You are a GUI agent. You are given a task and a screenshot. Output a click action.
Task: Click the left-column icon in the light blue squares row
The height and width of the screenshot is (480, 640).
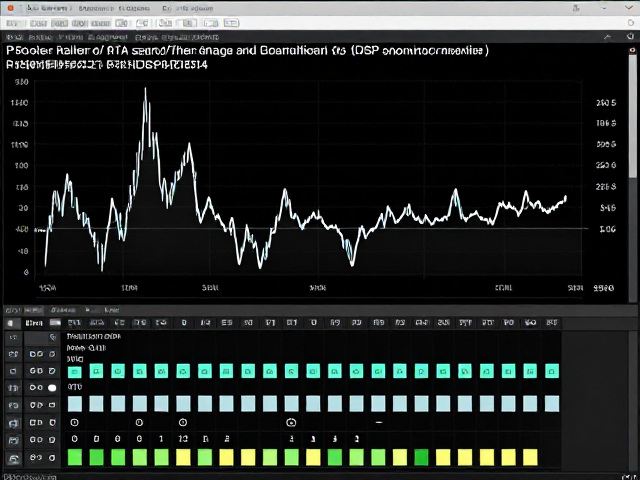(x=13, y=405)
